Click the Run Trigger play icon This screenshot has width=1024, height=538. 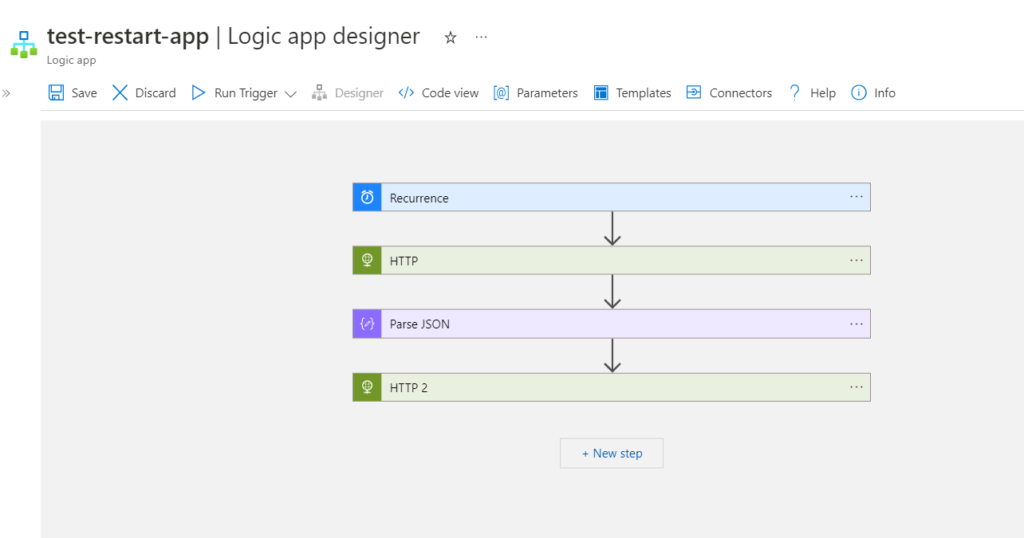(199, 93)
